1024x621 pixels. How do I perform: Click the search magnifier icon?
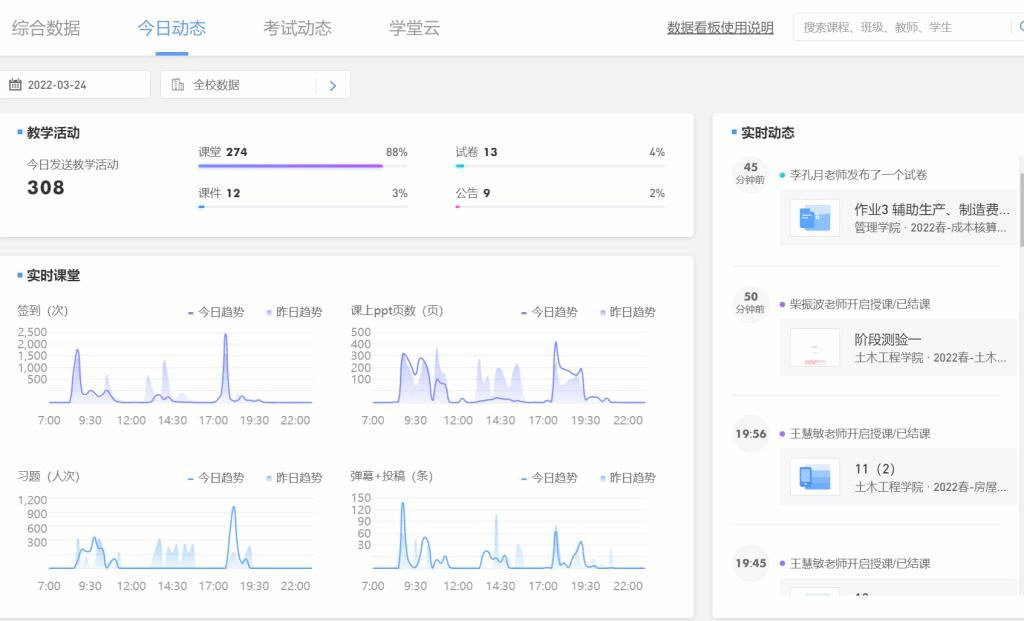point(1020,27)
